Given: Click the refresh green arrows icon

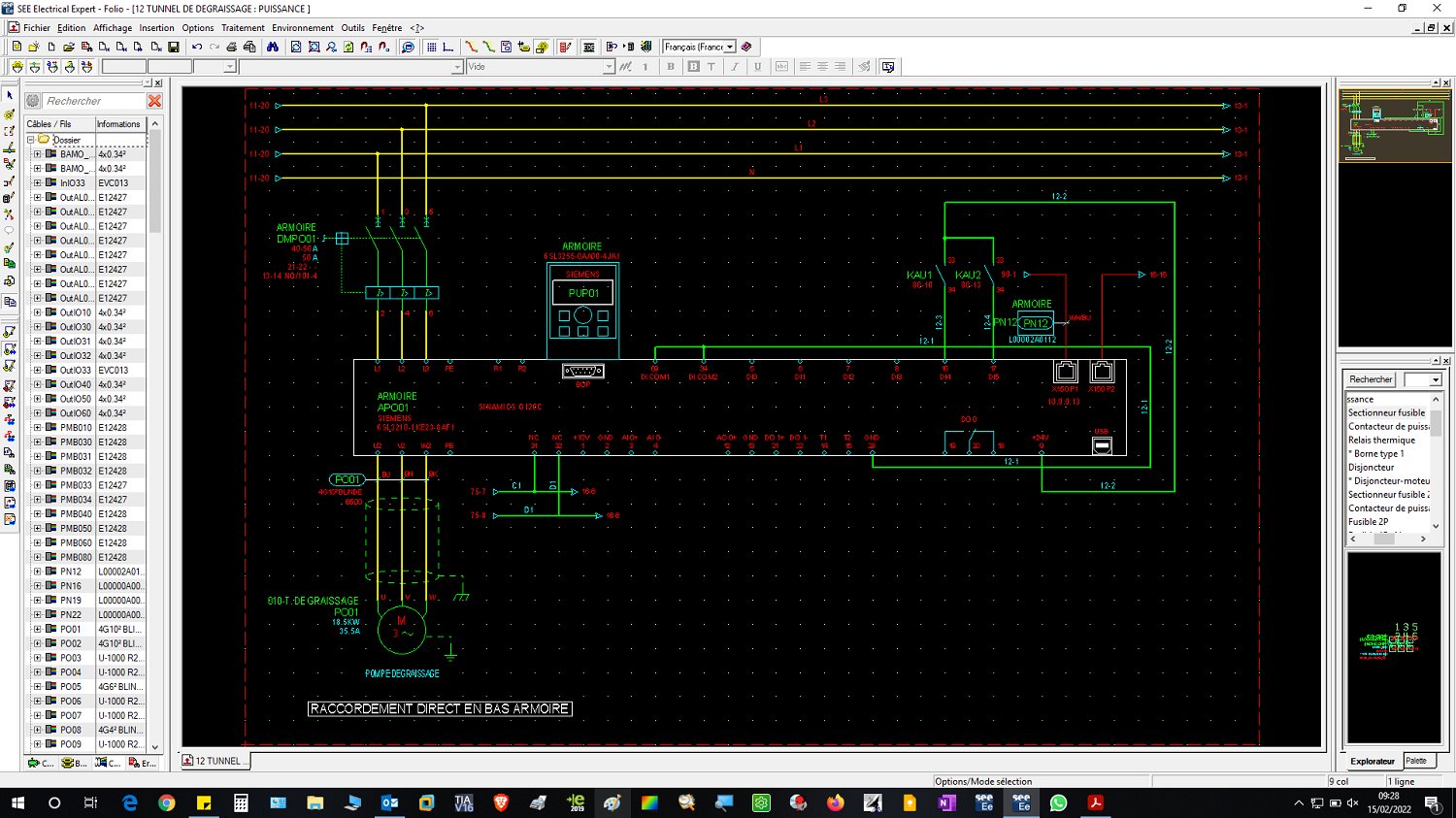Looking at the screenshot, I should [x=348, y=47].
